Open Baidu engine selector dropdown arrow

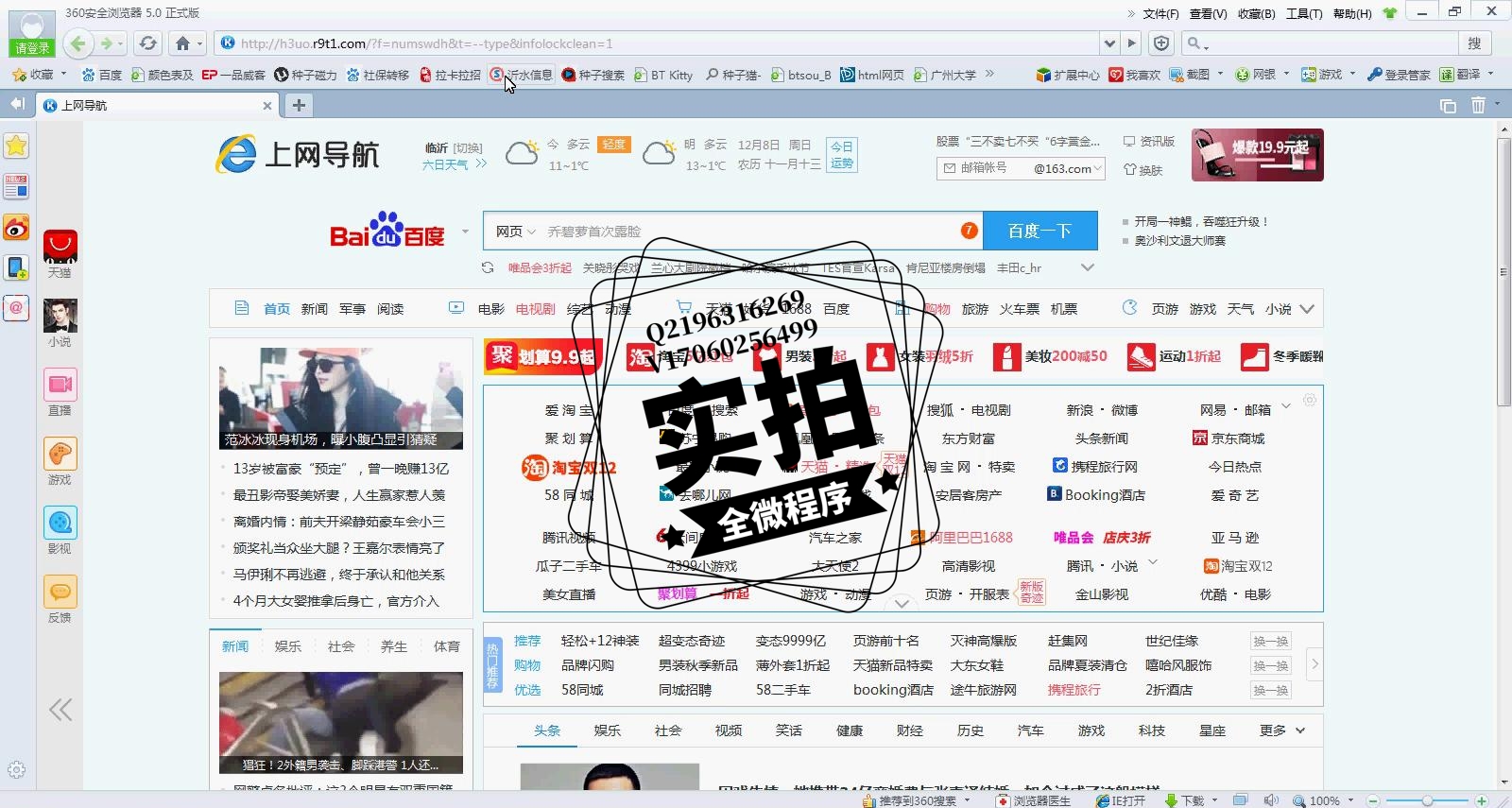tap(465, 232)
